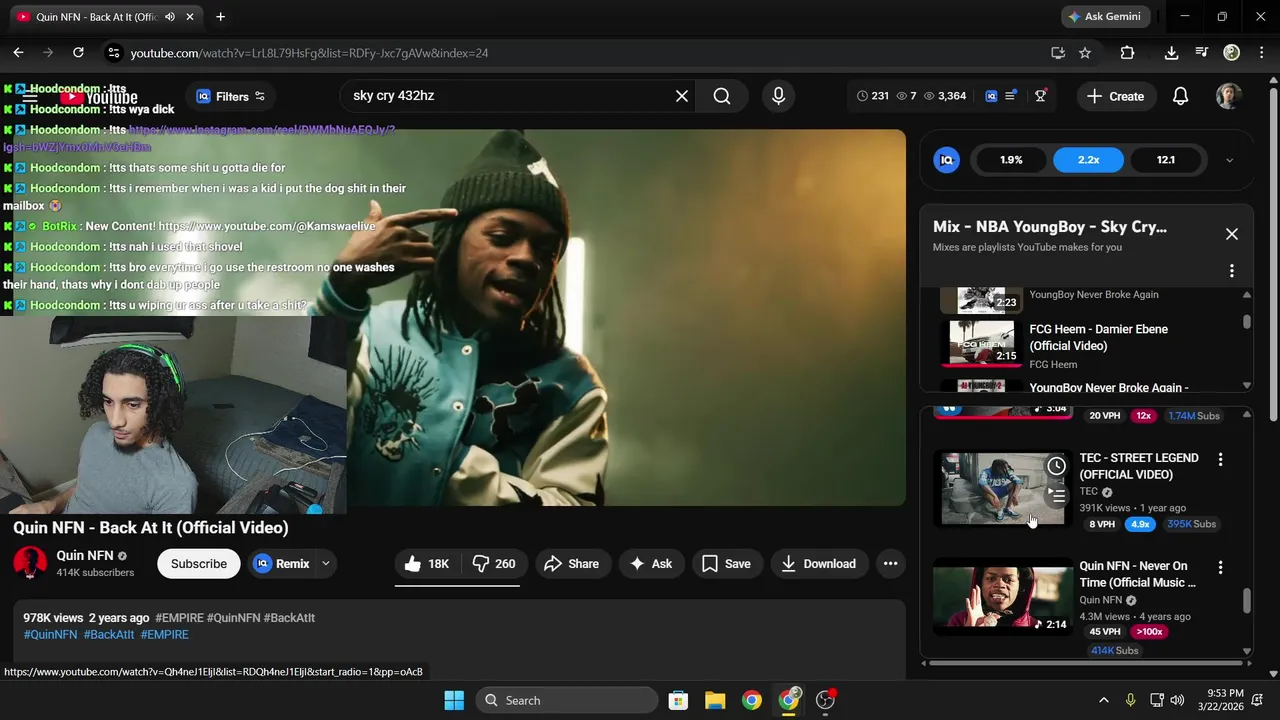Open Chrome media controls icon
This screenshot has height=720, width=1280.
coord(1202,53)
